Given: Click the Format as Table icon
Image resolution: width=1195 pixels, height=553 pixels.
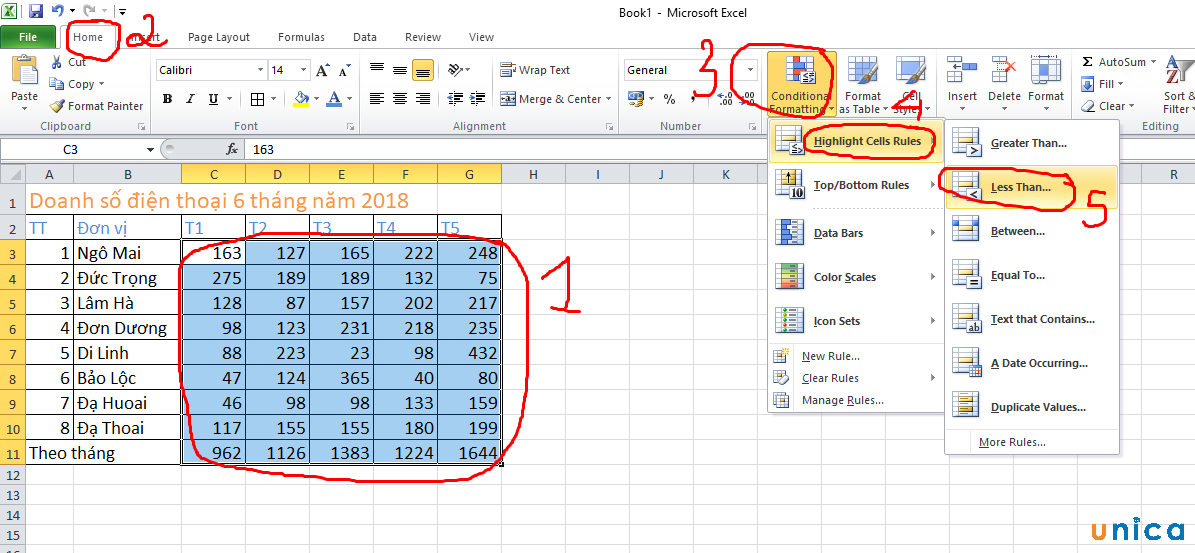Looking at the screenshot, I should (860, 84).
